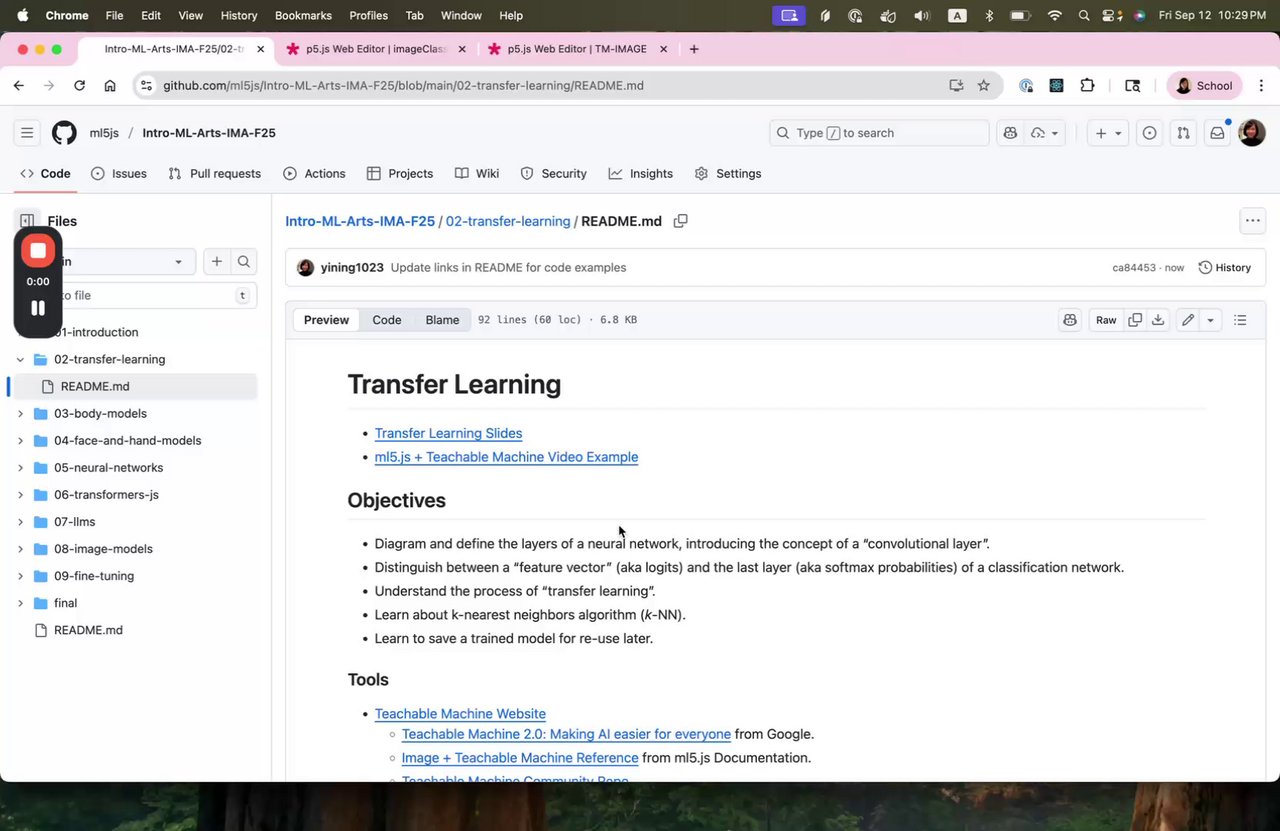The height and width of the screenshot is (831, 1280).
Task: Open the Chrome home page button
Action: 110,86
